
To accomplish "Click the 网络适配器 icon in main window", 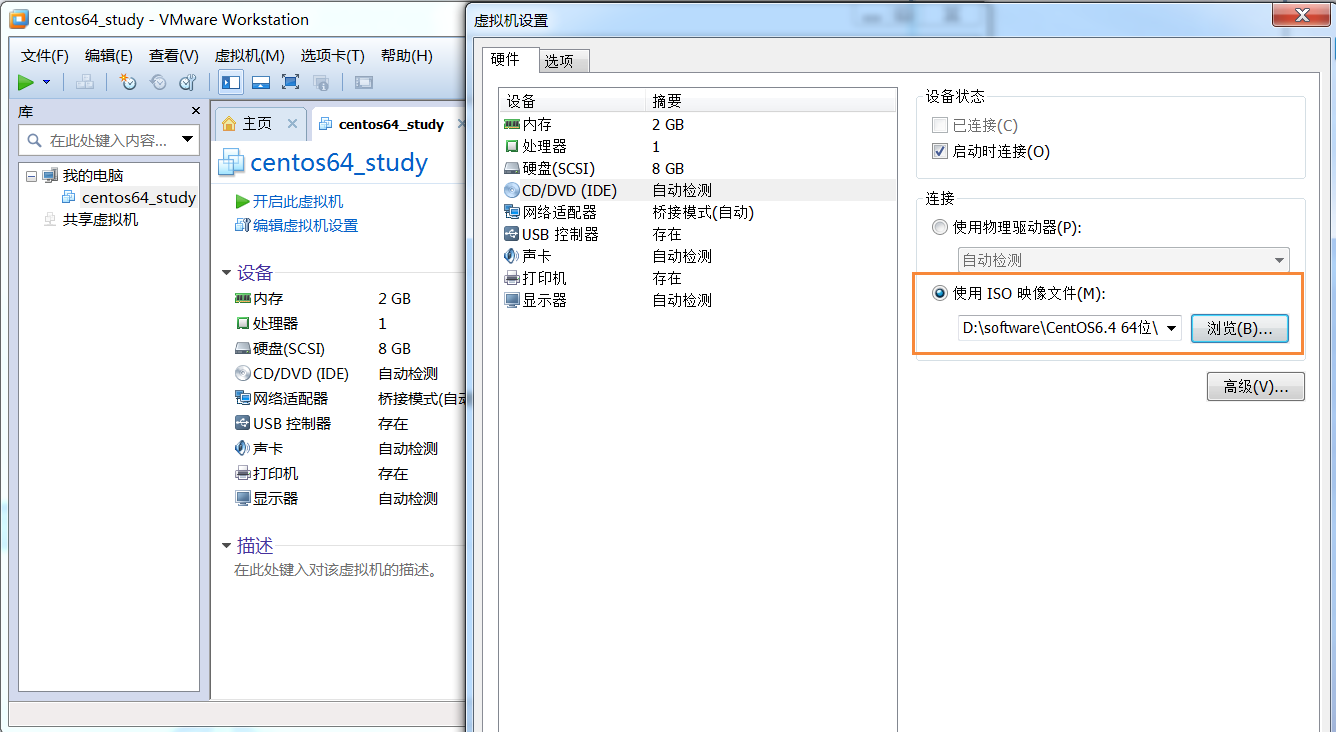I will tap(242, 398).
